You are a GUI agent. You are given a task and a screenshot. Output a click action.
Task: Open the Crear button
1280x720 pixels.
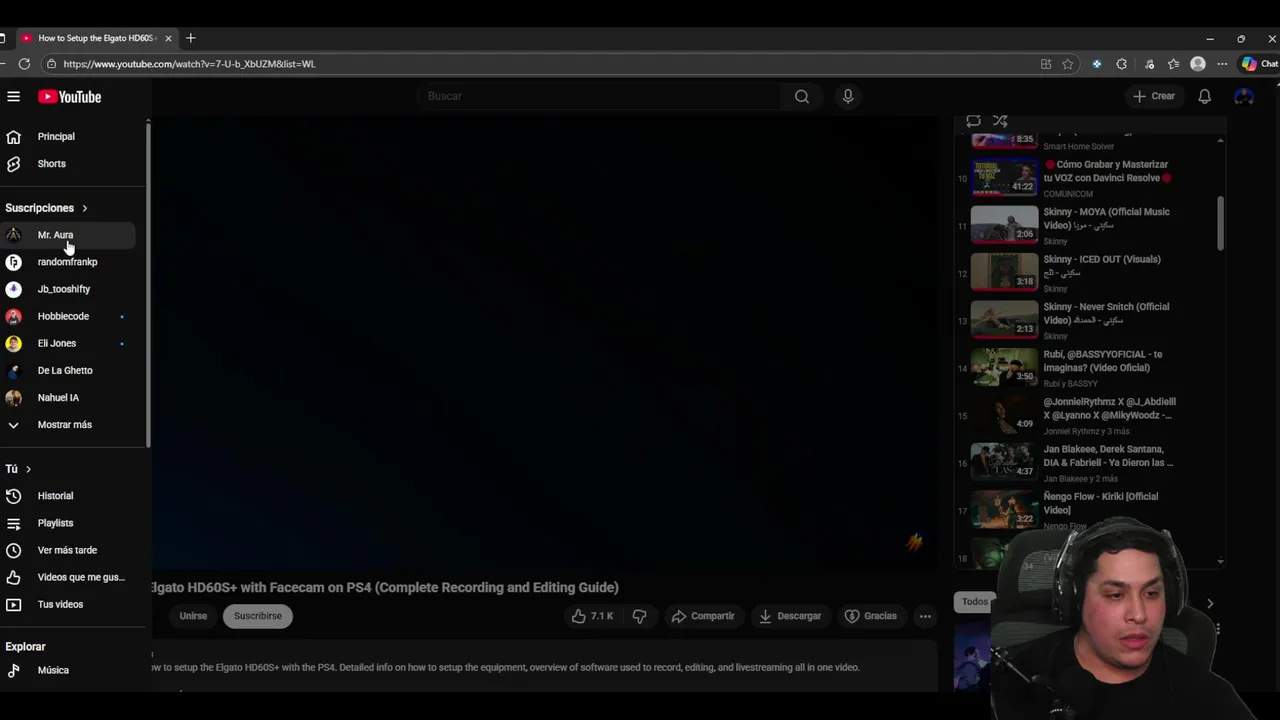(x=1154, y=96)
